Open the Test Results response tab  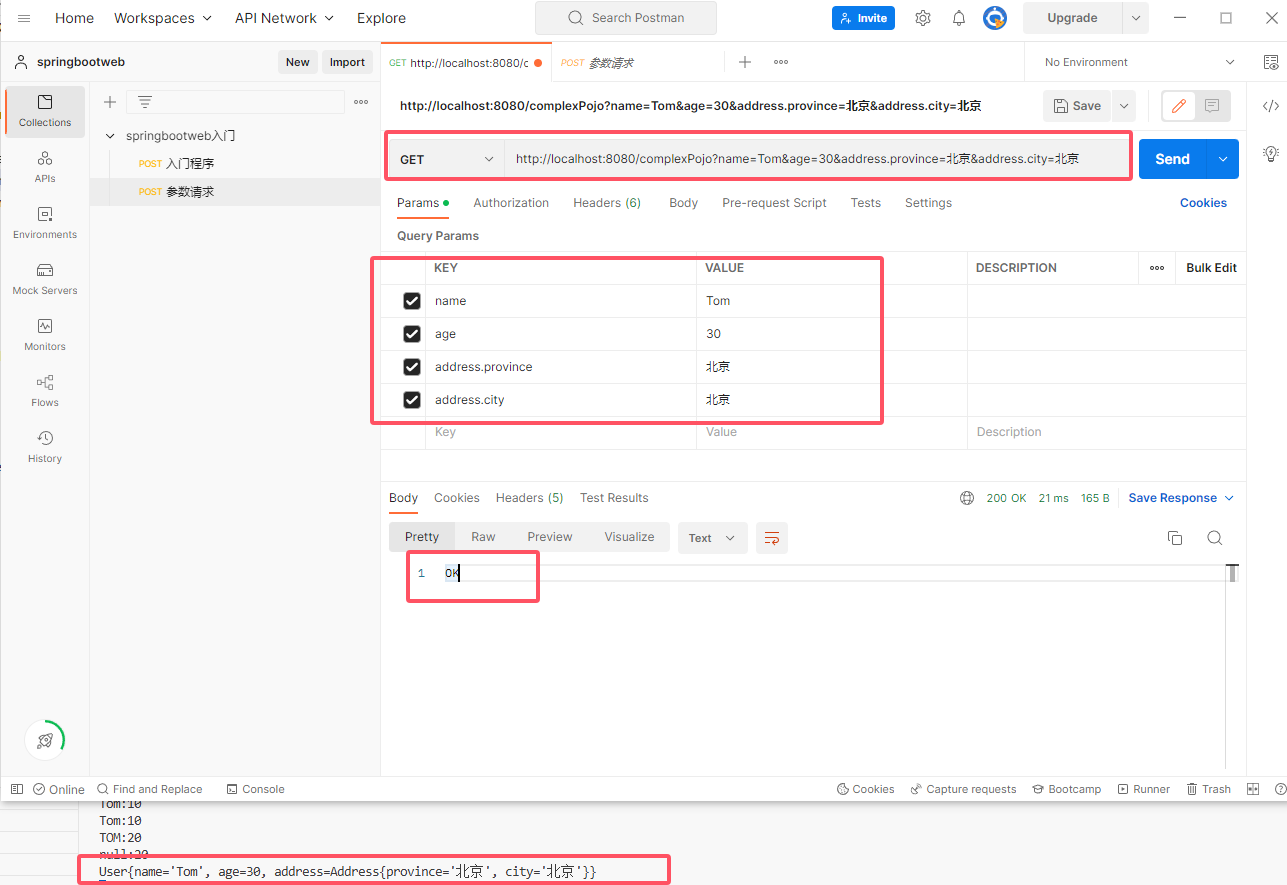point(614,498)
